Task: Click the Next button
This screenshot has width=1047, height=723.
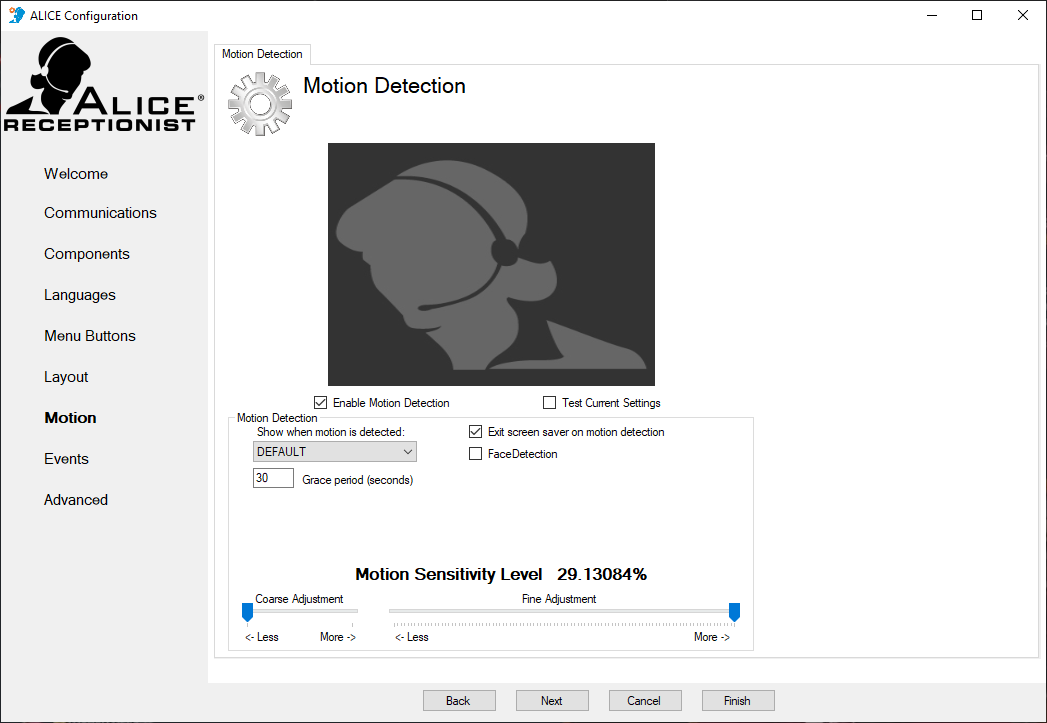Action: click(552, 700)
